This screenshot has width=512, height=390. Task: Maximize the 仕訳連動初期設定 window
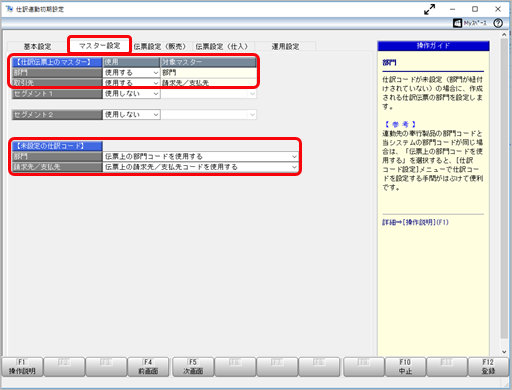pos(475,9)
